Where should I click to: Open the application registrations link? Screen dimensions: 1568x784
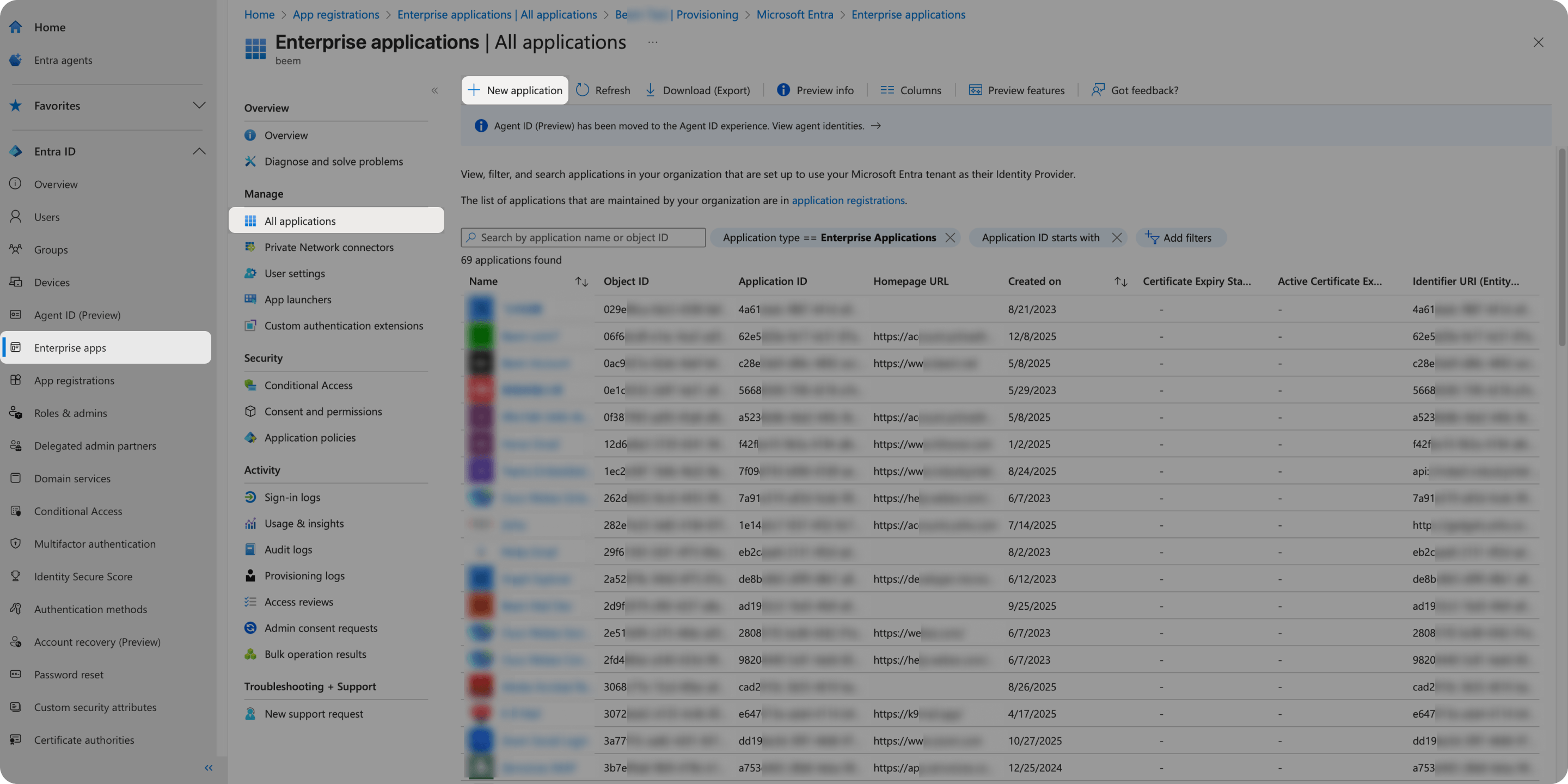848,200
